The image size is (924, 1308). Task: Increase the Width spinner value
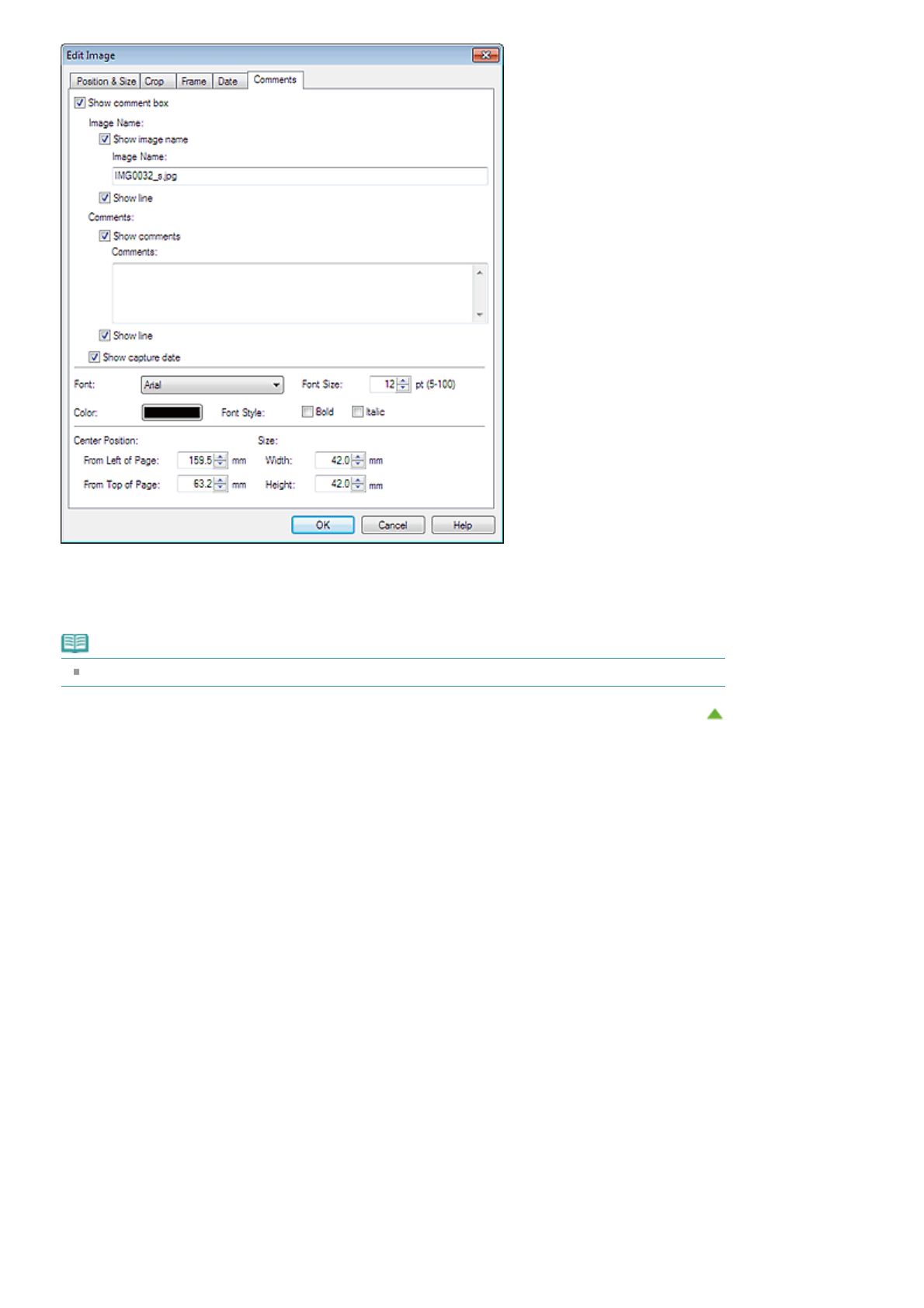pyautogui.click(x=358, y=457)
